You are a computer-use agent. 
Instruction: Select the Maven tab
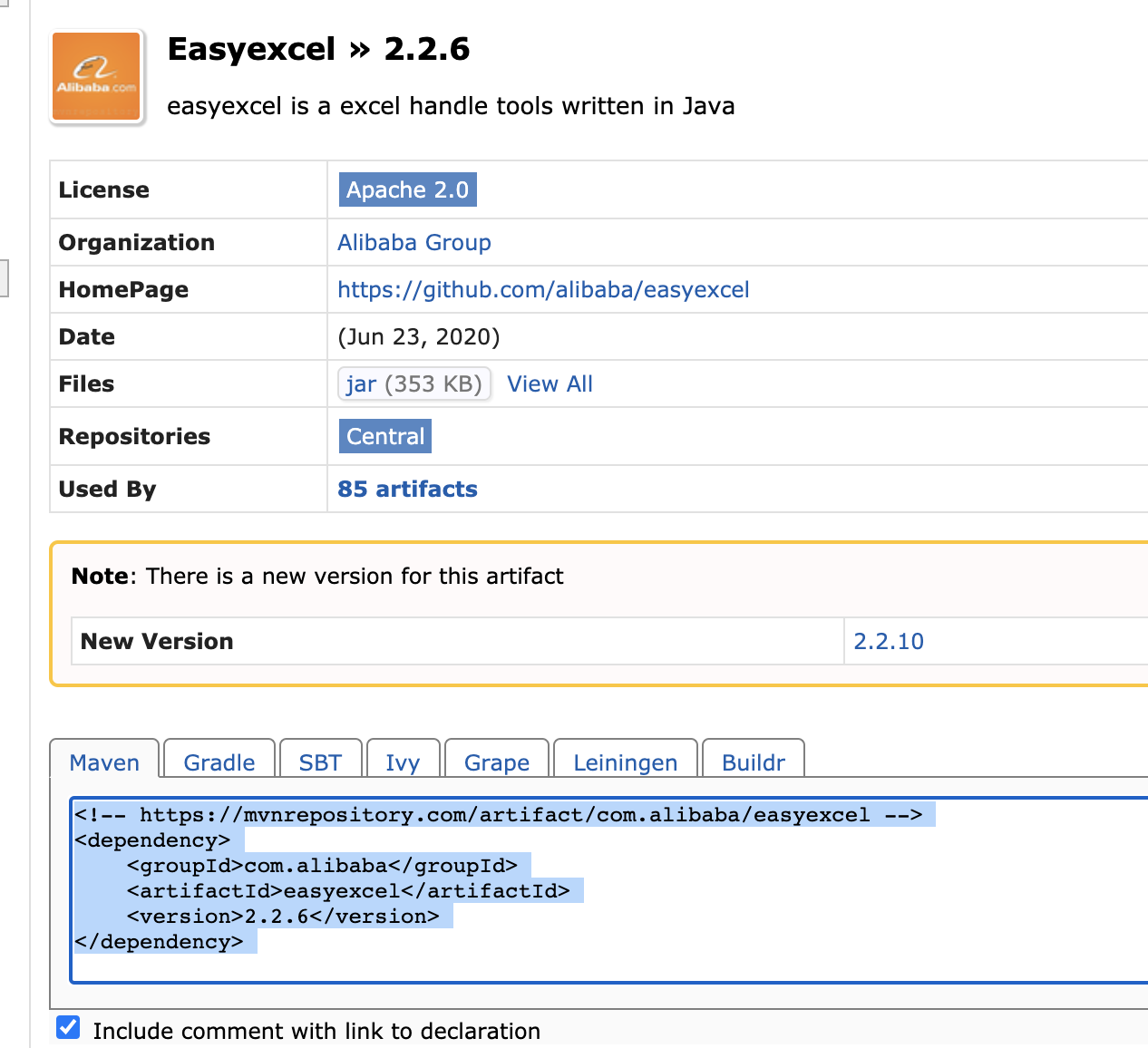[x=104, y=759]
